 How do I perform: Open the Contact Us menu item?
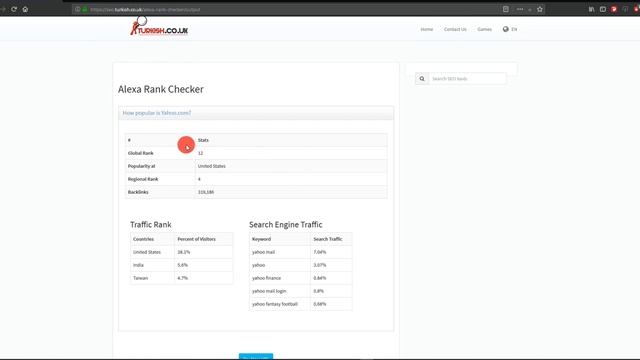click(x=455, y=29)
